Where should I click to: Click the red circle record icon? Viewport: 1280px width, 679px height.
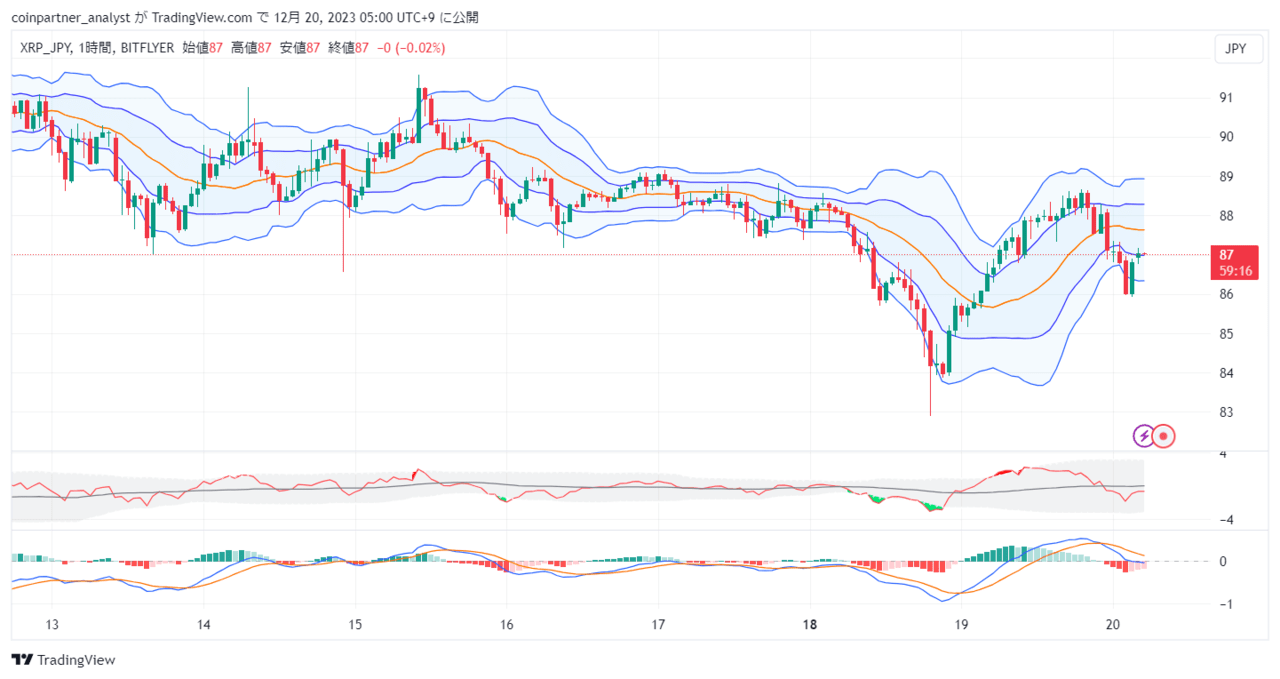(1164, 435)
